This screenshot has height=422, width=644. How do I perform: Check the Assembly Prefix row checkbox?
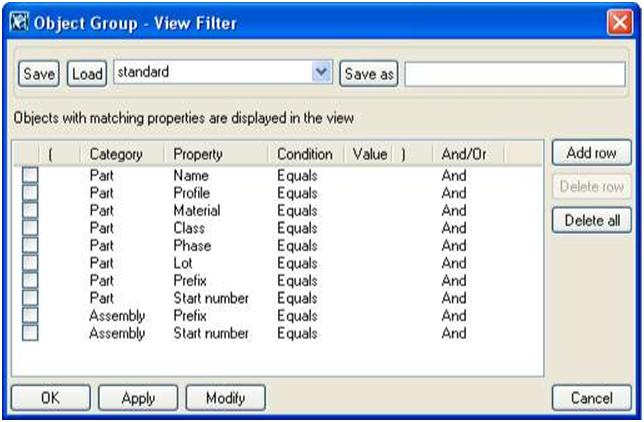30,315
